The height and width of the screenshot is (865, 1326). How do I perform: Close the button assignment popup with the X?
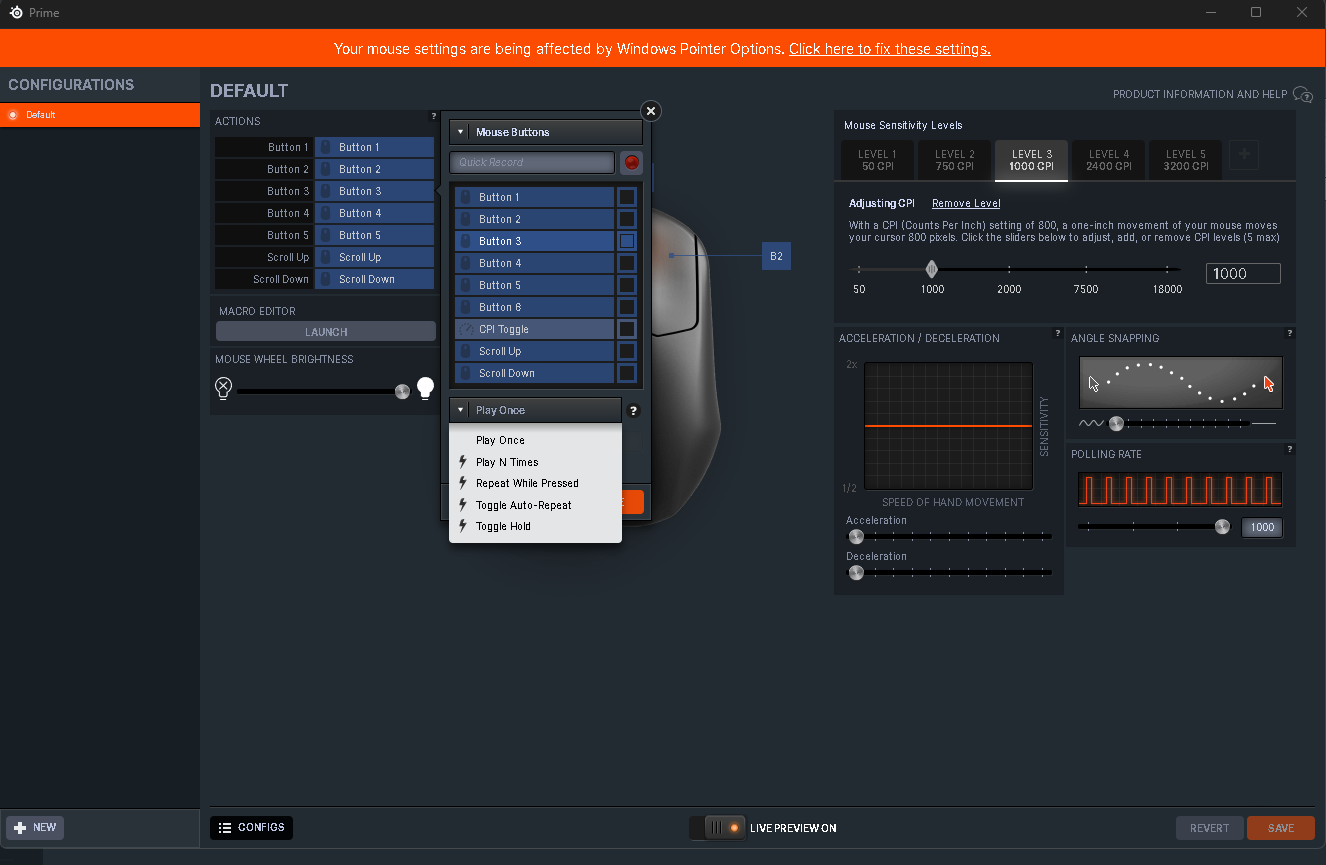click(x=651, y=111)
